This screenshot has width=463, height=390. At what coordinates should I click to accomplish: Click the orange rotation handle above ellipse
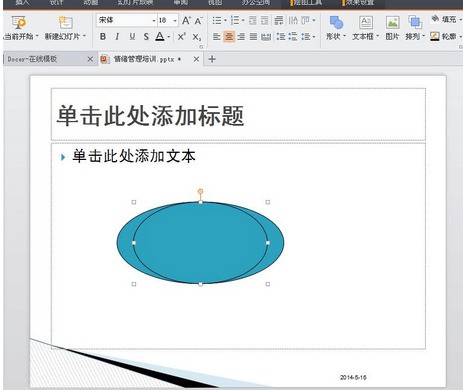pos(200,191)
